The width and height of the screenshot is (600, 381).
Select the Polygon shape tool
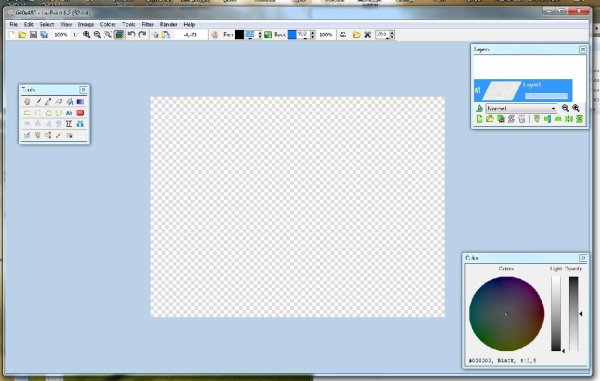pos(48,113)
